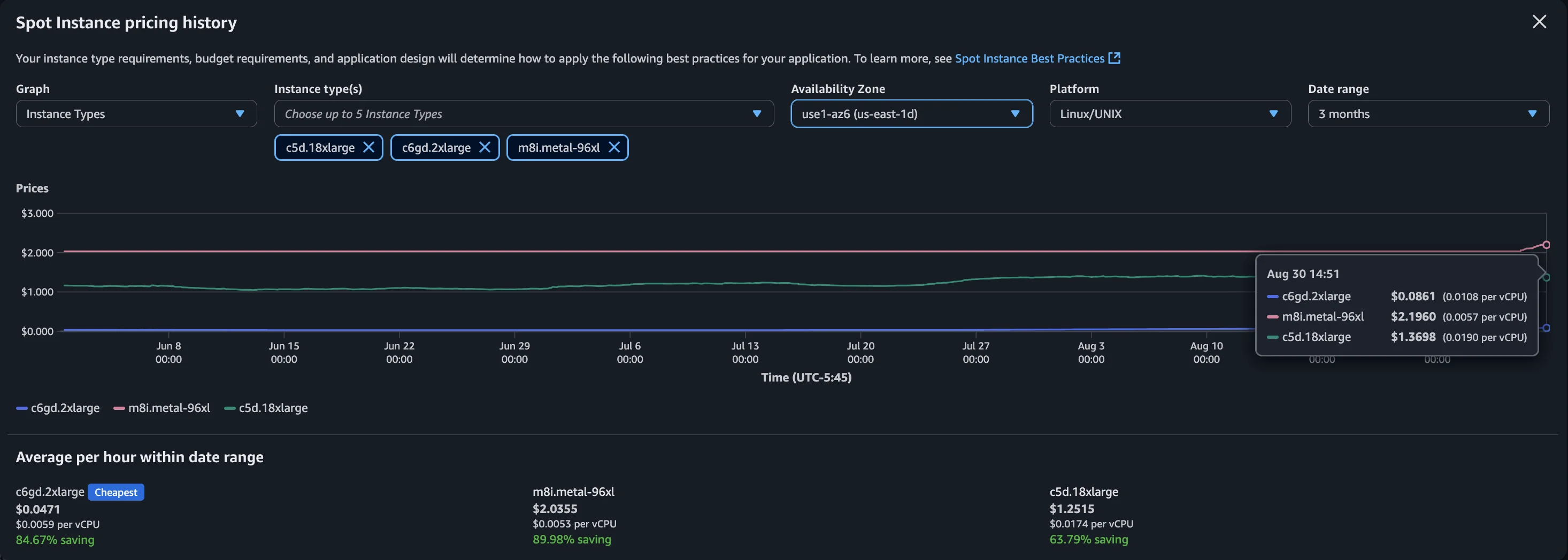Viewport: 1568px width, 560px height.
Task: Remove the c6gd.2xlarge instance type tag
Action: point(485,147)
